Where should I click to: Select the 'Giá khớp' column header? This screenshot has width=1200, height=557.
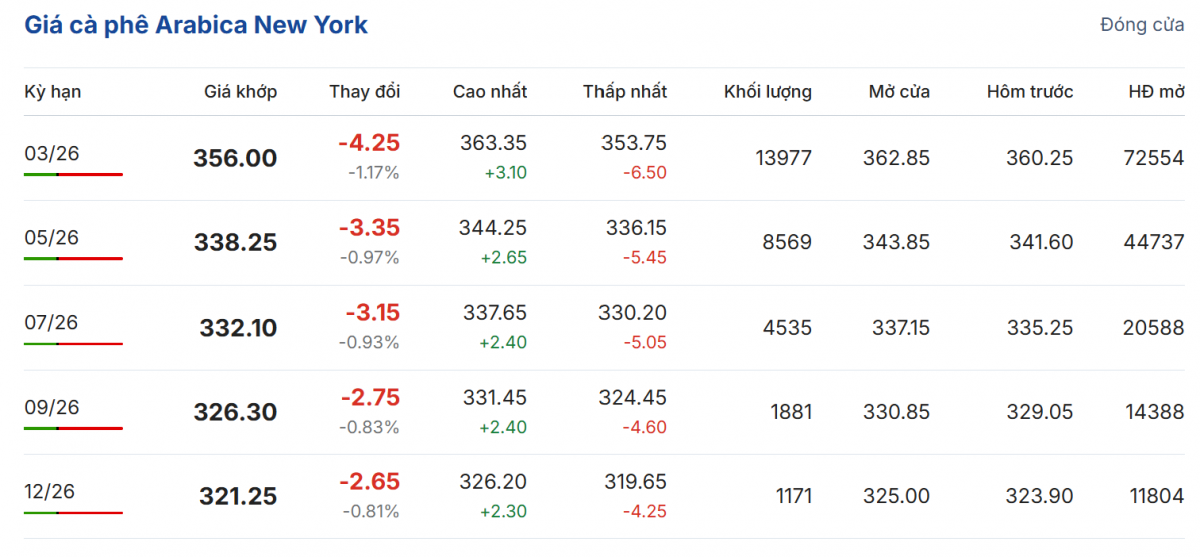pos(240,92)
